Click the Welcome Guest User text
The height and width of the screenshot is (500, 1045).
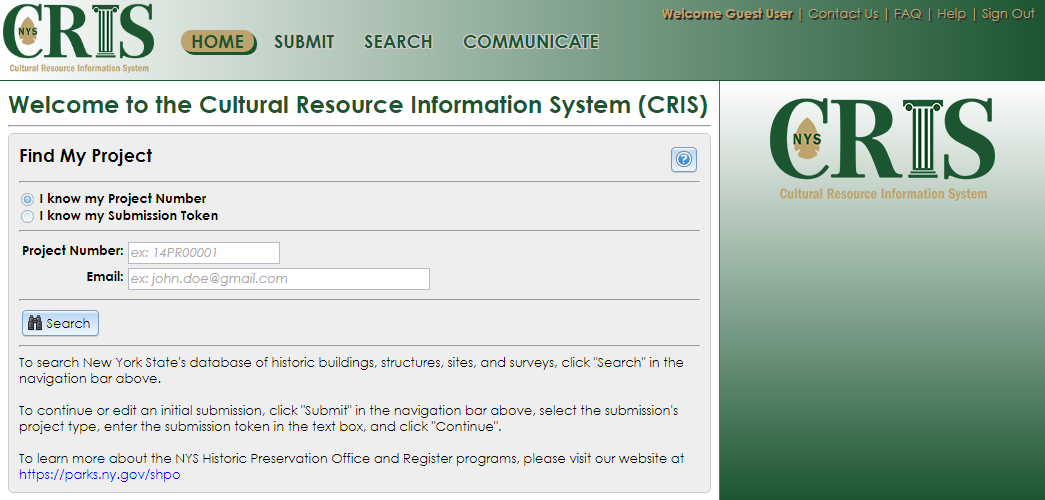point(727,14)
